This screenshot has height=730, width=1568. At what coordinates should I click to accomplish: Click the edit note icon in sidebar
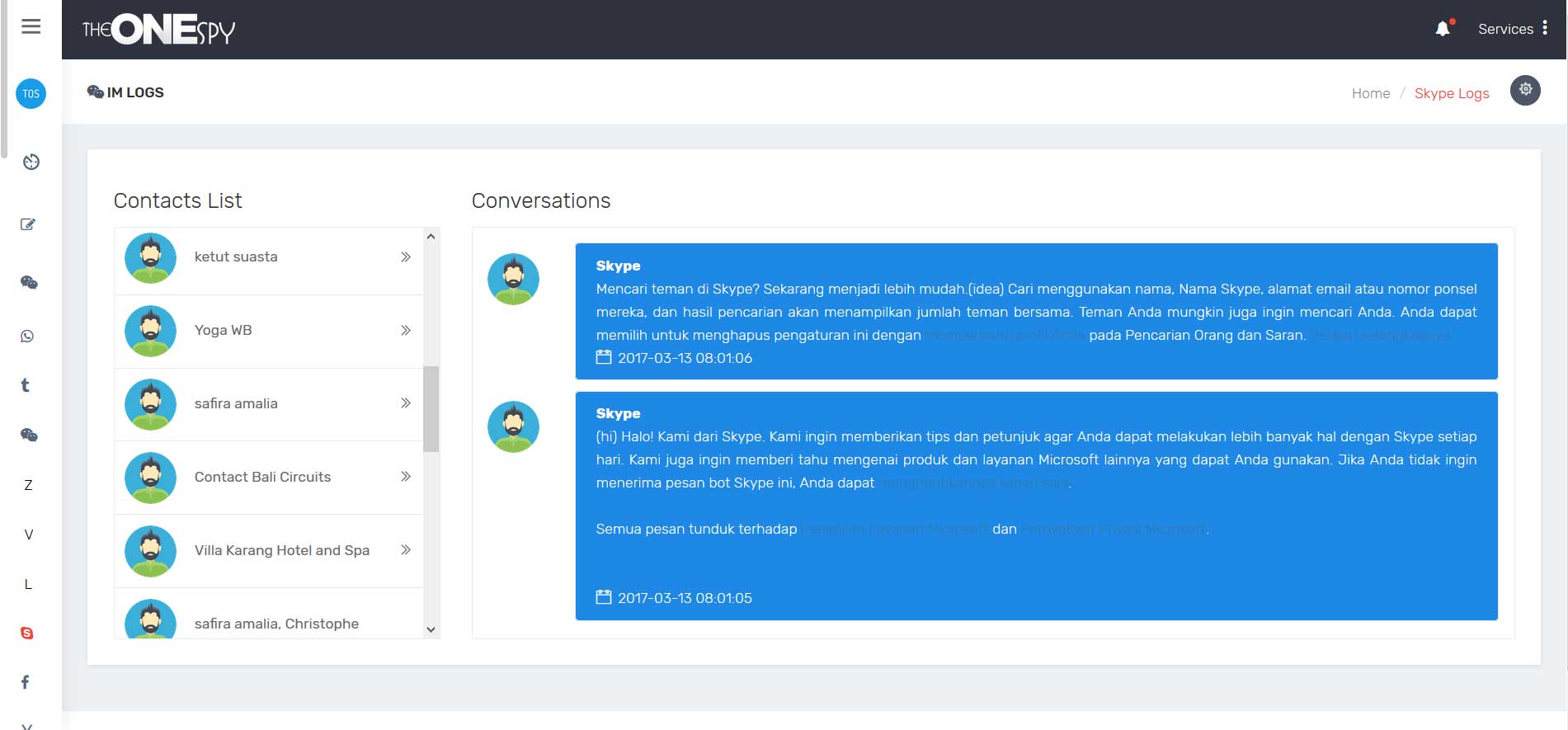[x=28, y=224]
